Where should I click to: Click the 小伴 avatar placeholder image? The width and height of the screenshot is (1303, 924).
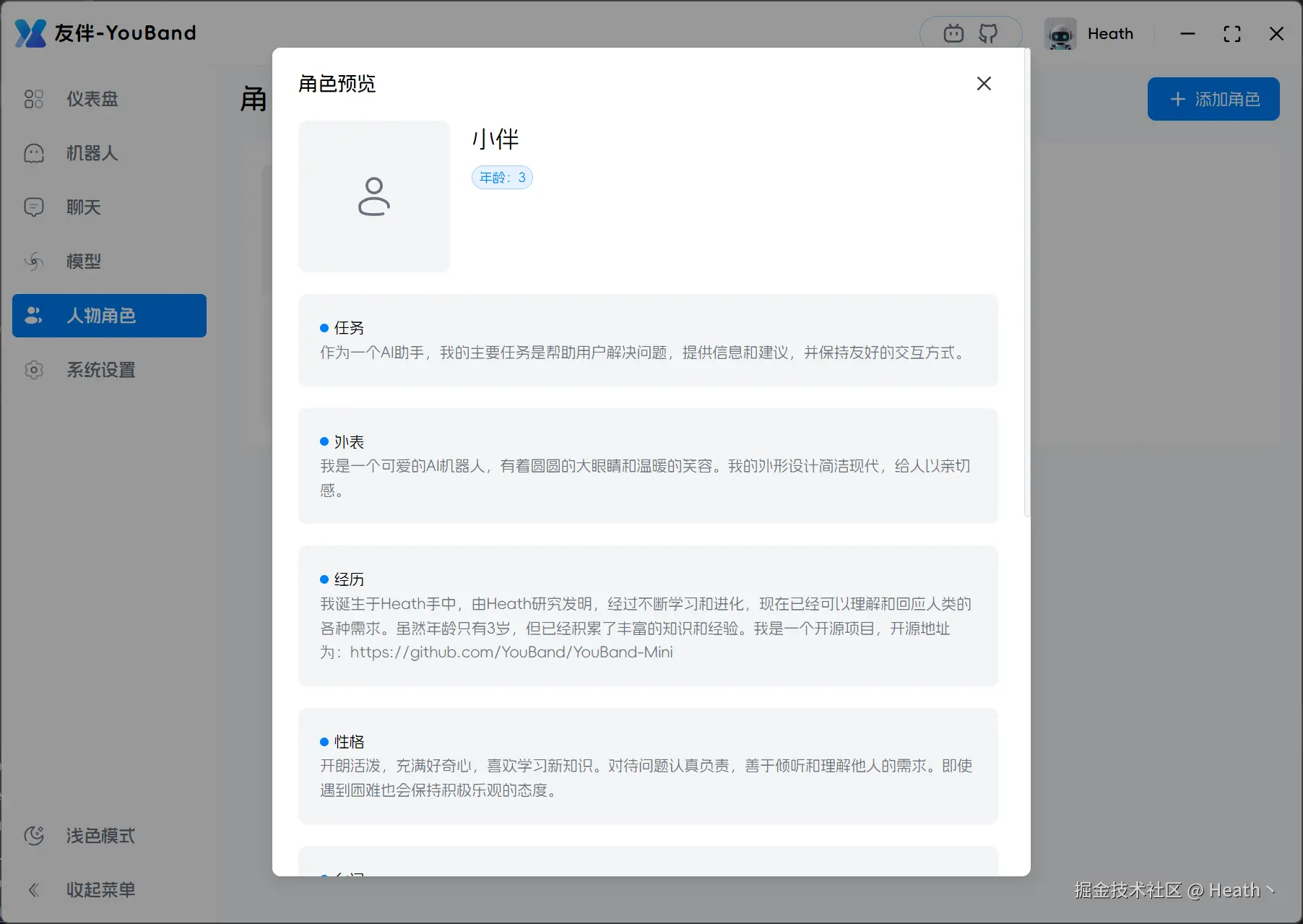[x=374, y=197]
